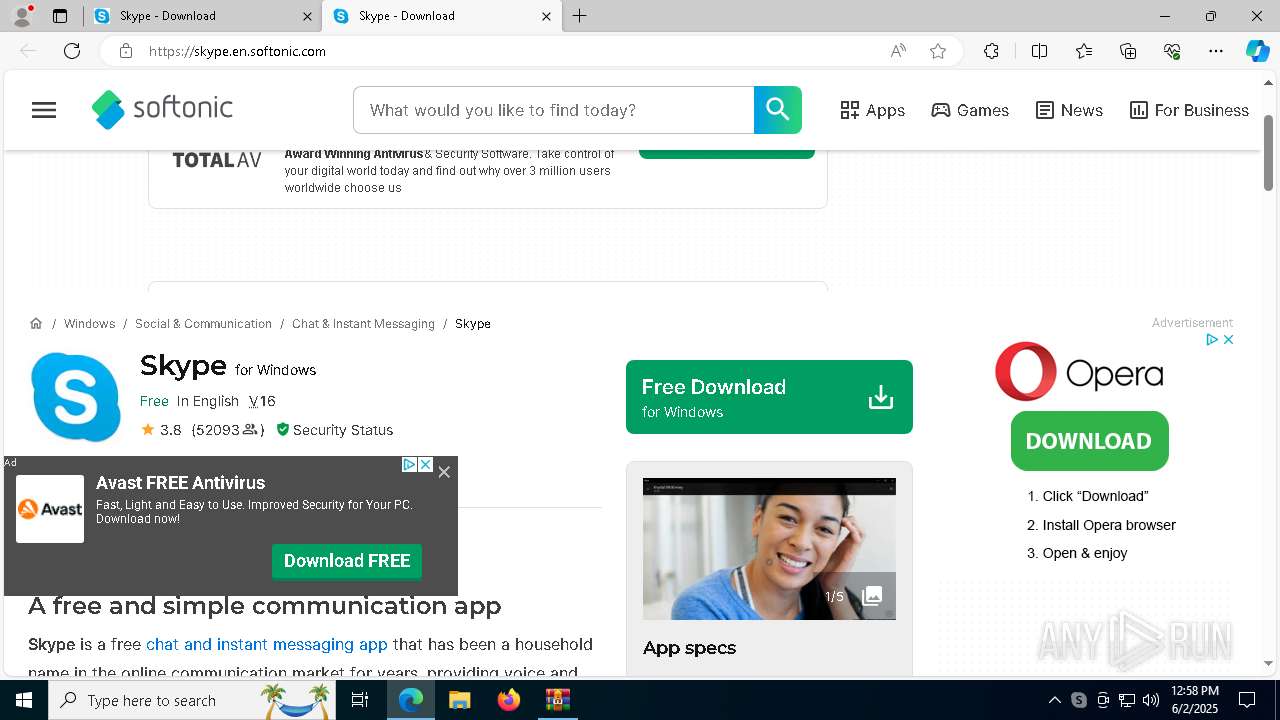
Task: Click the page vertical scrollbar
Action: [x=1269, y=153]
